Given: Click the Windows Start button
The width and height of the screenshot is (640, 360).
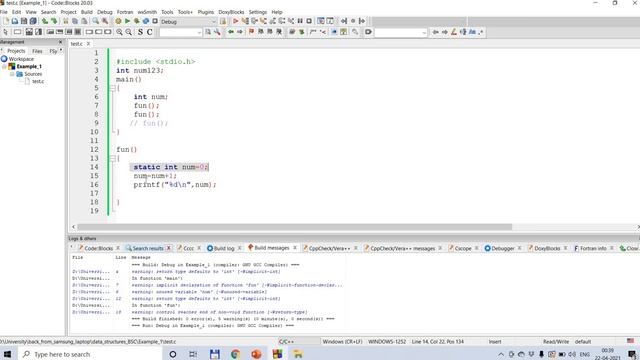Looking at the screenshot, I should tap(7, 354).
